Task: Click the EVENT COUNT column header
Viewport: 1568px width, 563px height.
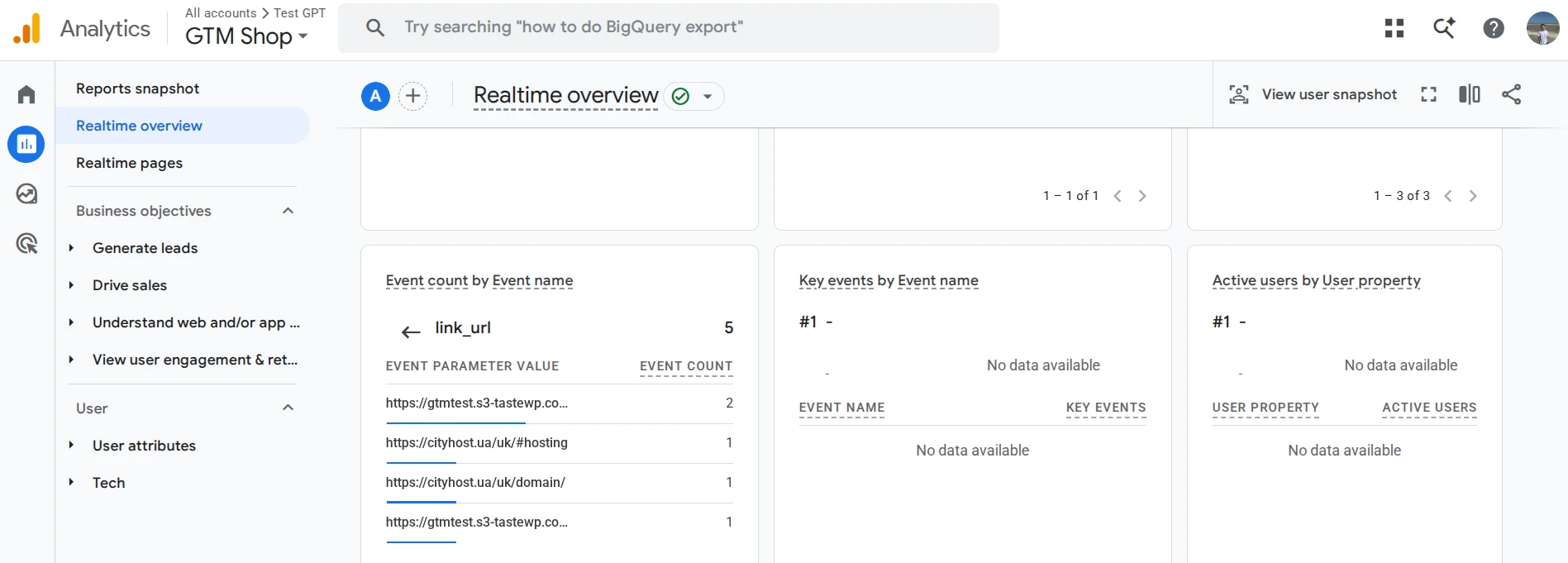Action: pos(686,366)
